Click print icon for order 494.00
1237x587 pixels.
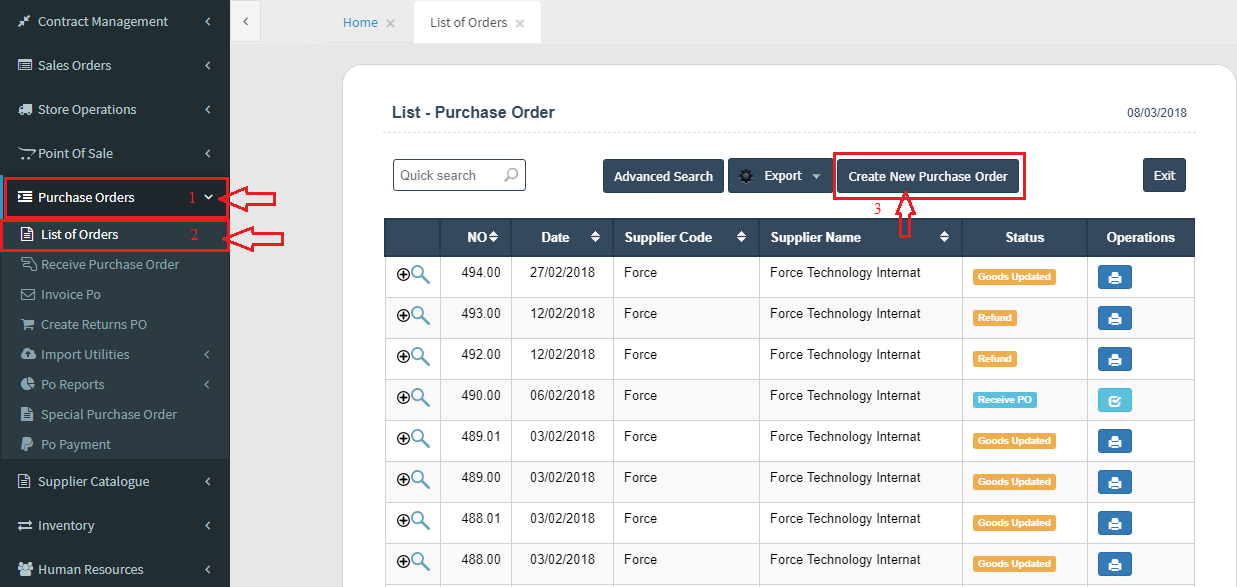click(1114, 277)
